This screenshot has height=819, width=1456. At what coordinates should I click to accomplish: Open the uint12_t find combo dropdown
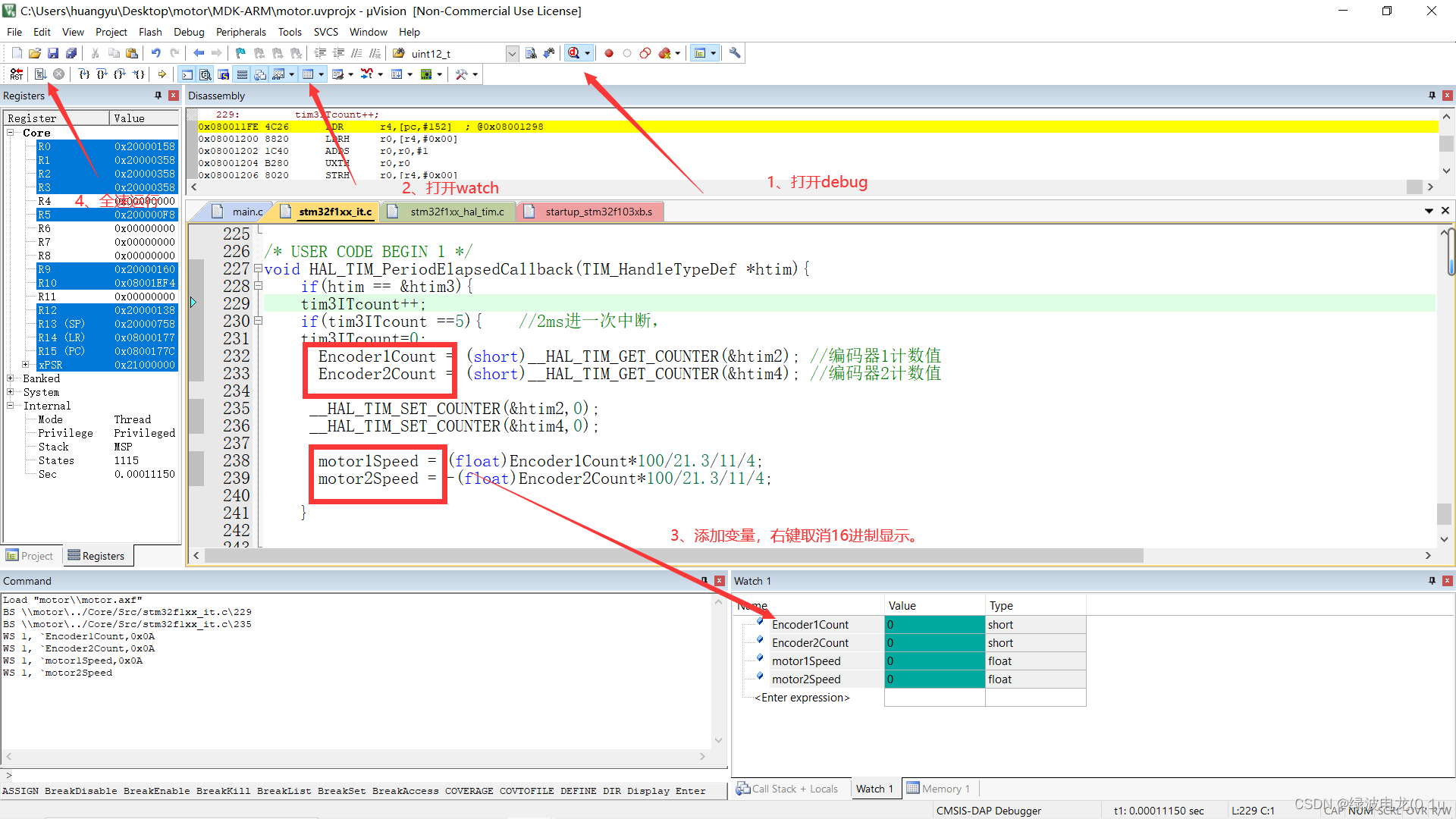pos(512,53)
